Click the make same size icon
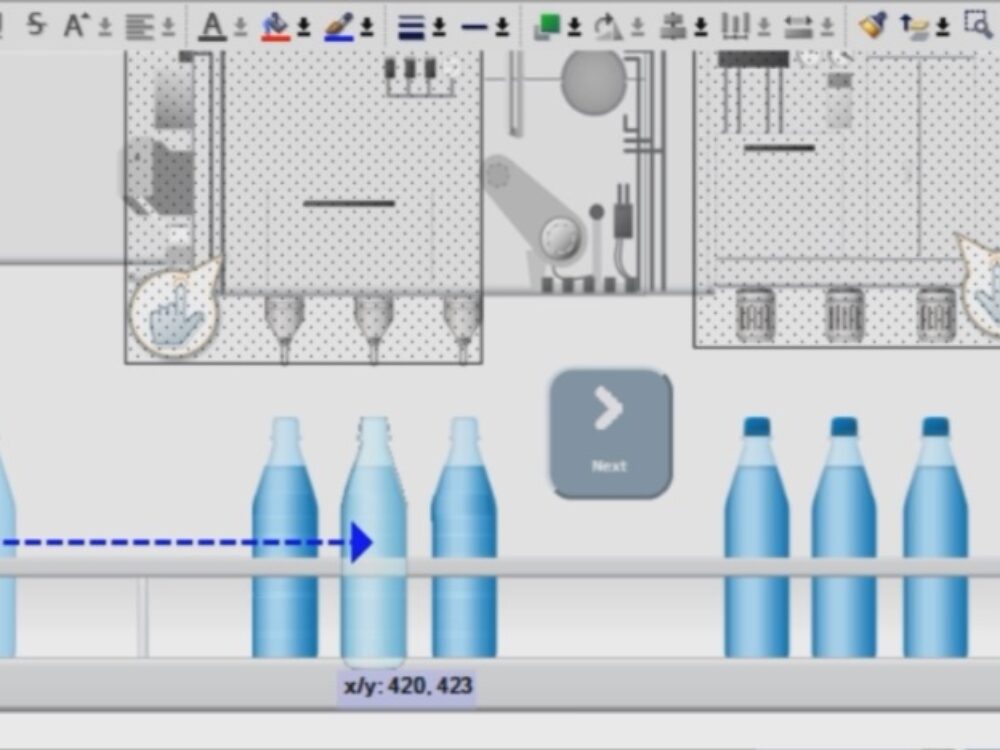This screenshot has height=750, width=1000. [797, 27]
